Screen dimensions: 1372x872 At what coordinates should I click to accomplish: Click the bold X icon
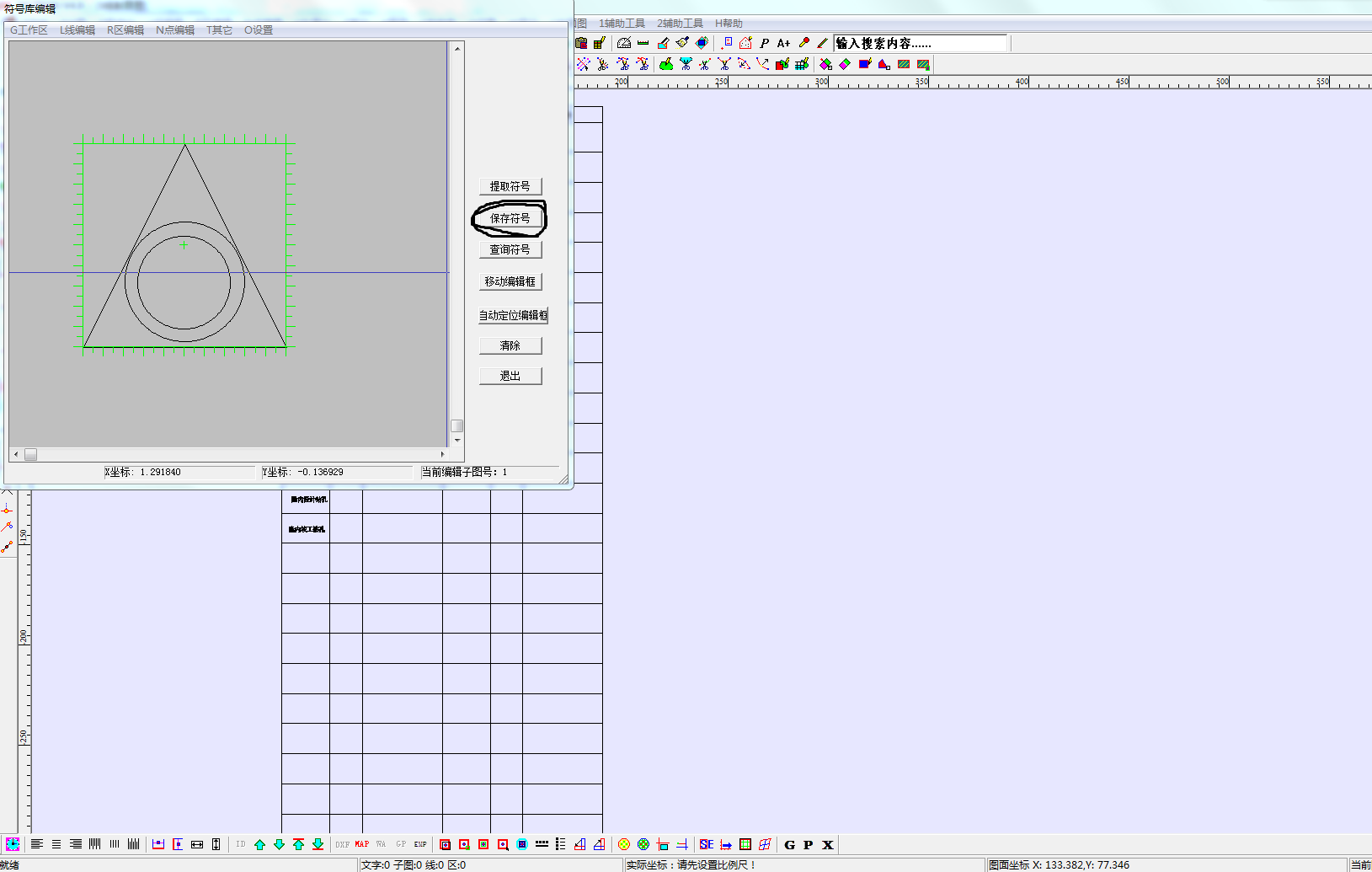click(x=828, y=844)
